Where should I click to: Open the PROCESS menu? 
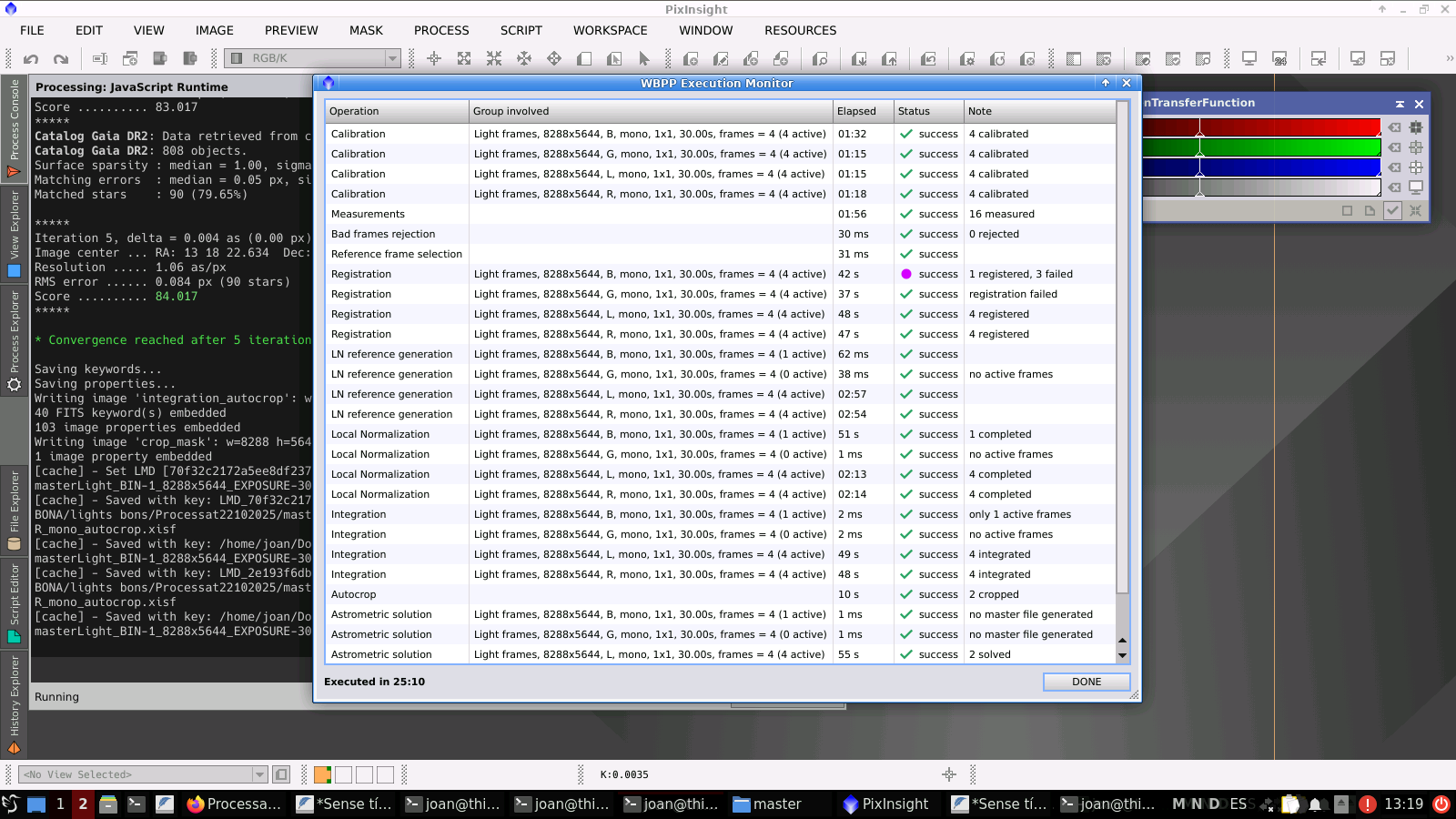coord(441,30)
